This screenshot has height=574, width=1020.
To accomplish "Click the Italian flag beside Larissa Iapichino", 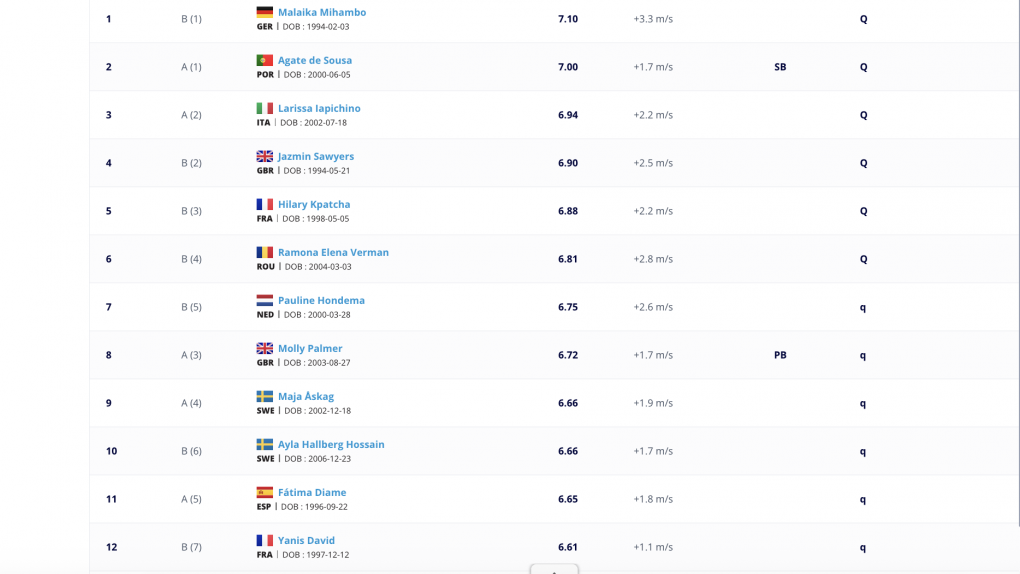I will click(264, 108).
